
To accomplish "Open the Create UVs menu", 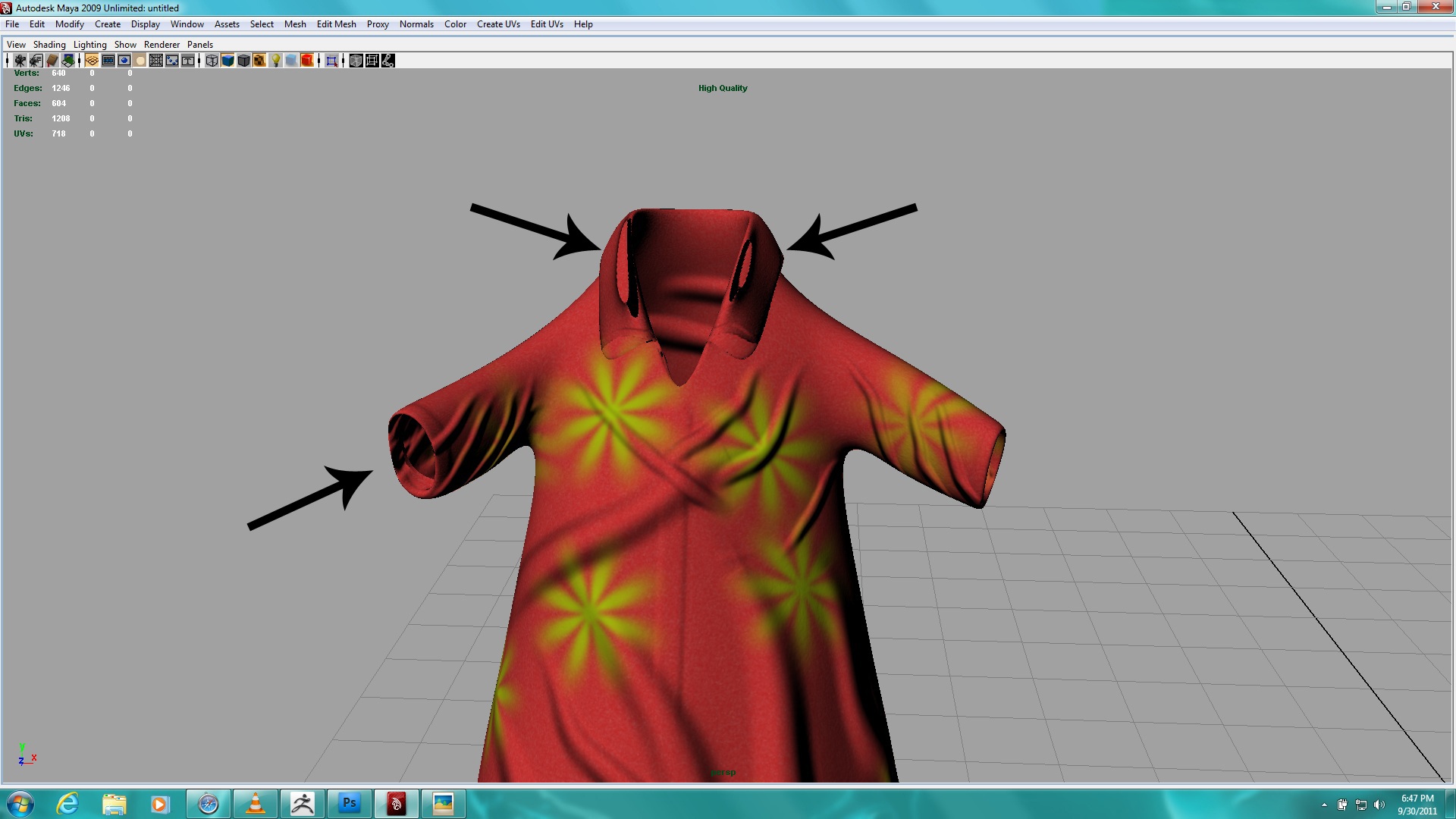I will 497,24.
